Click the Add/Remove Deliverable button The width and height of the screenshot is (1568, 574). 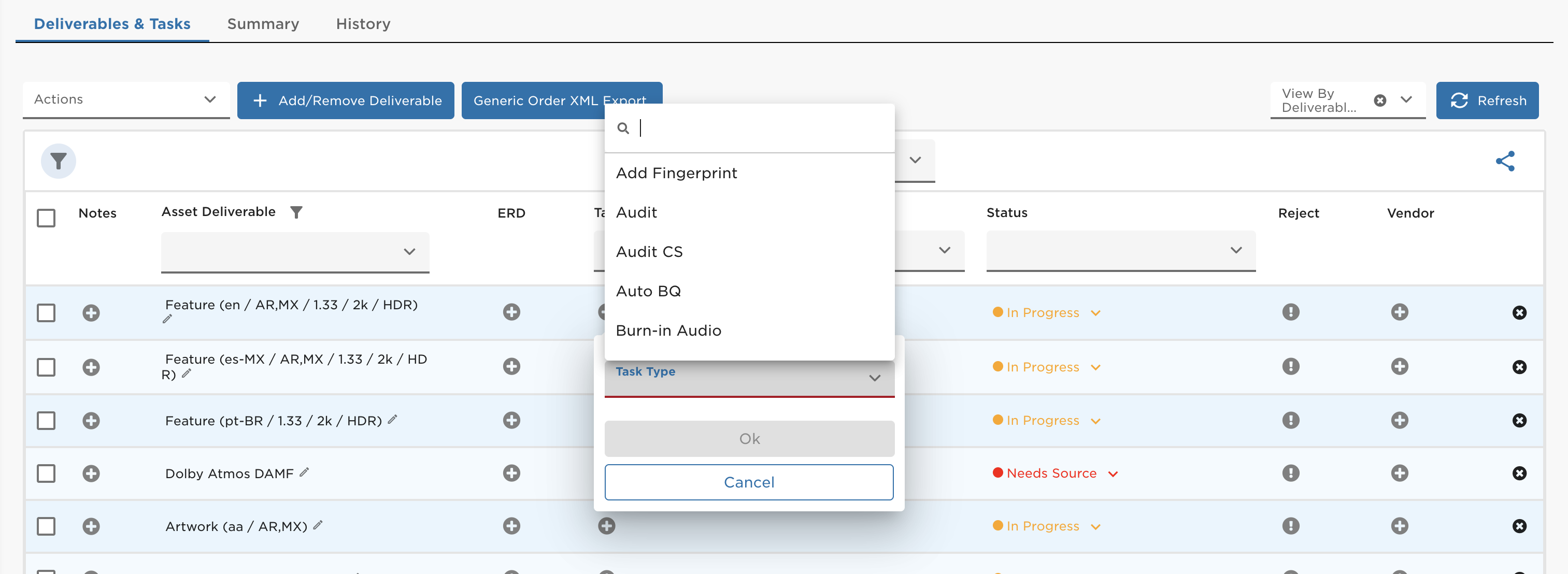tap(346, 101)
